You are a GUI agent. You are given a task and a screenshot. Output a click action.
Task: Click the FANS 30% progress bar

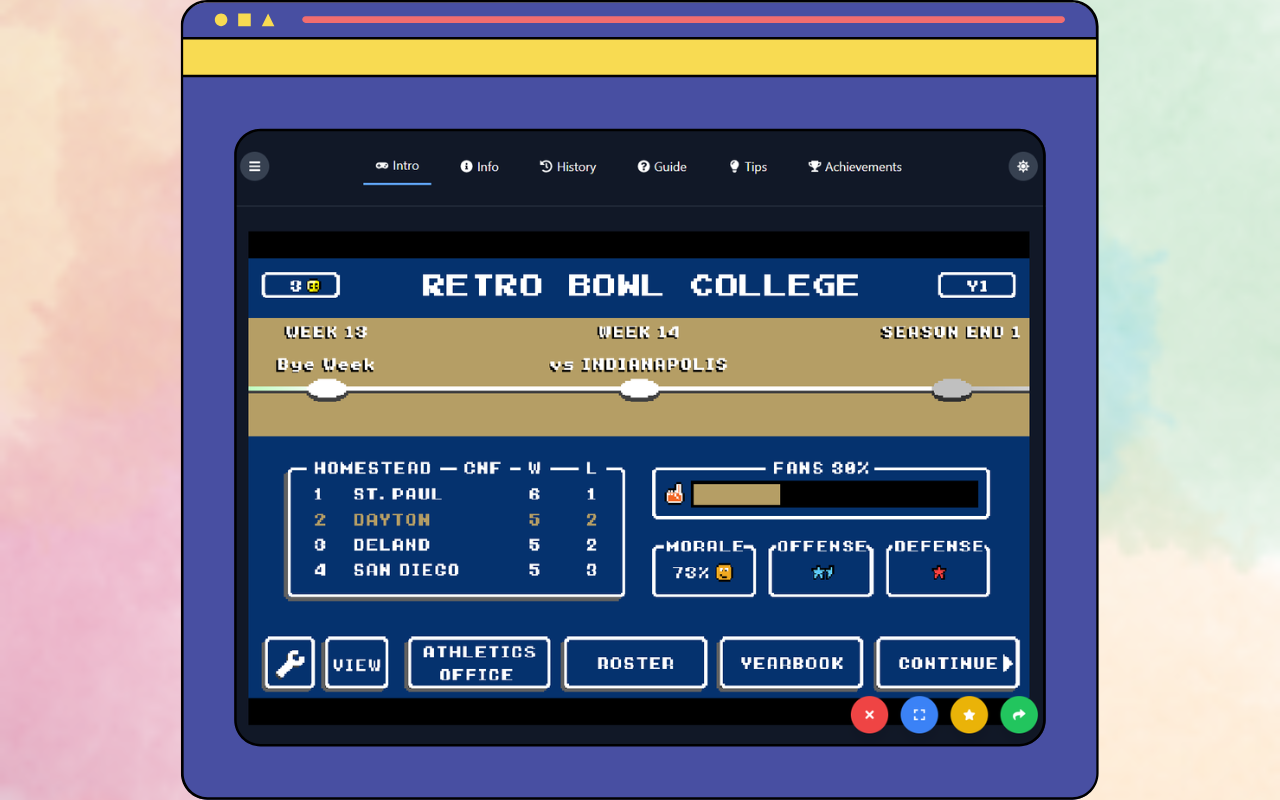point(836,494)
